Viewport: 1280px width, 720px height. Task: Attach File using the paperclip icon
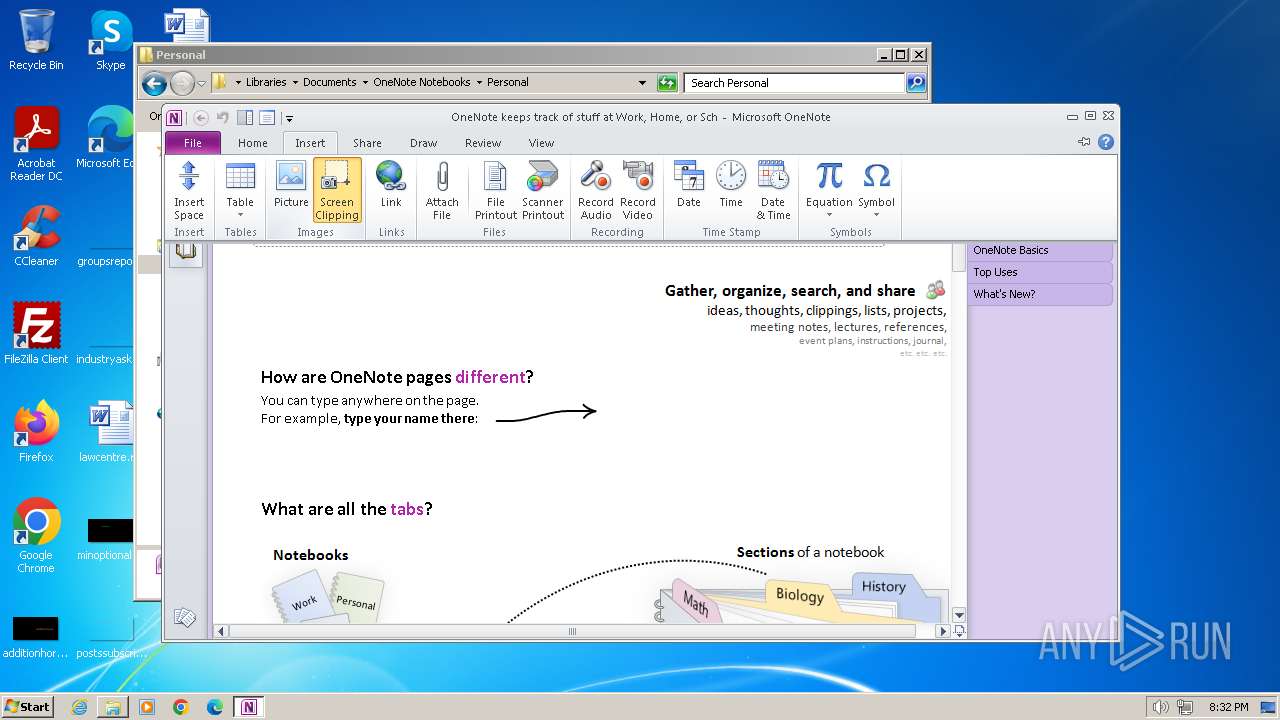point(442,190)
